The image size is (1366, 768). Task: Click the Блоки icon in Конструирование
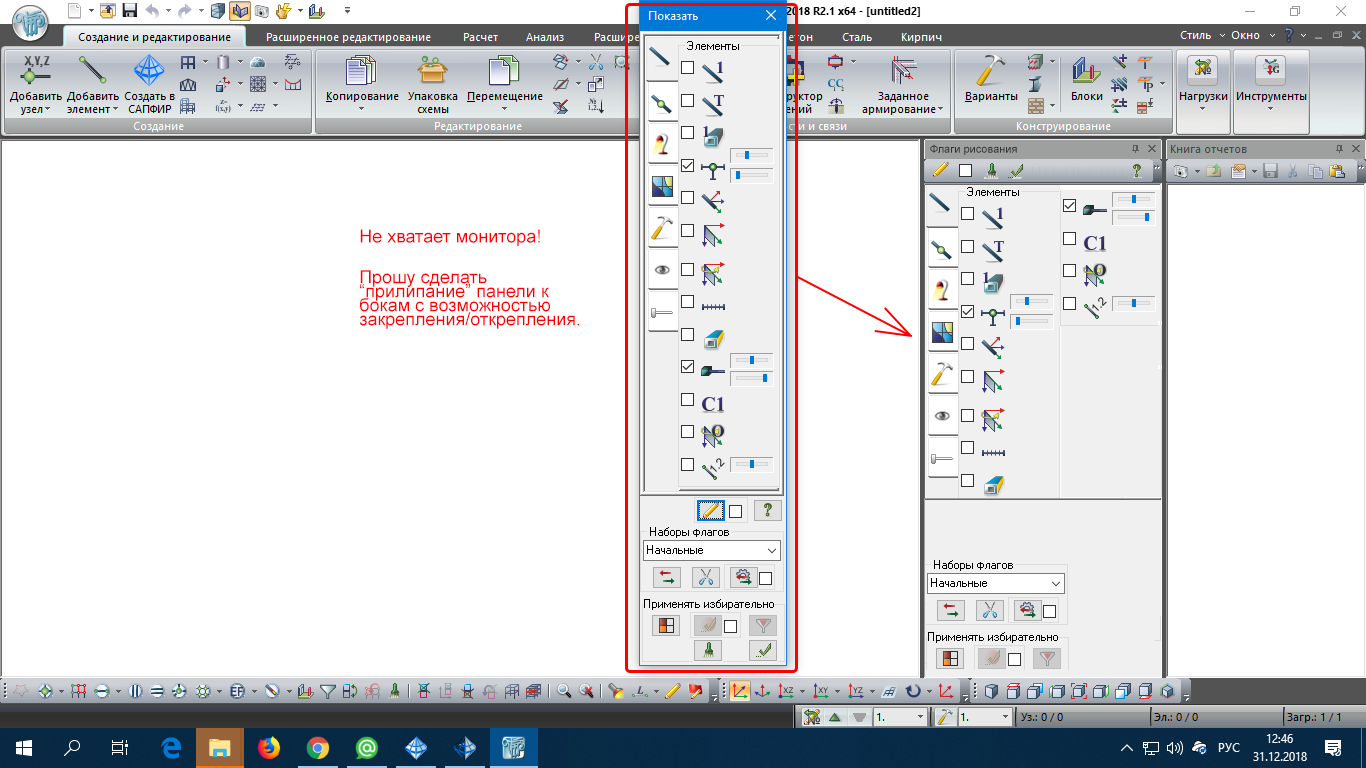click(1086, 73)
